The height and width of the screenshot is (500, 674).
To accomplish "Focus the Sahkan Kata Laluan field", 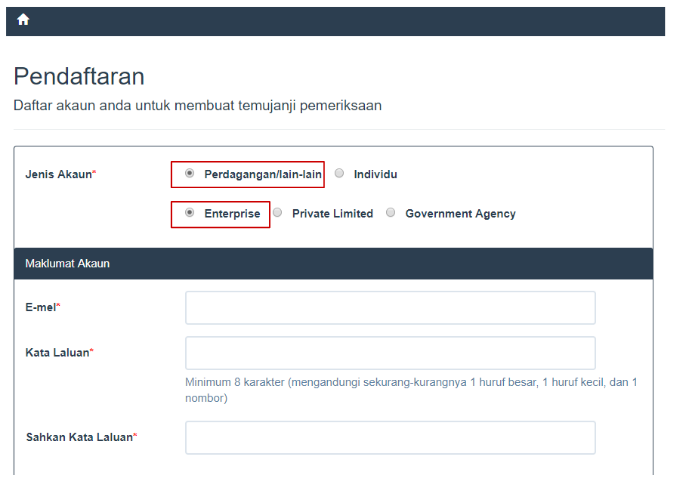I will point(390,437).
